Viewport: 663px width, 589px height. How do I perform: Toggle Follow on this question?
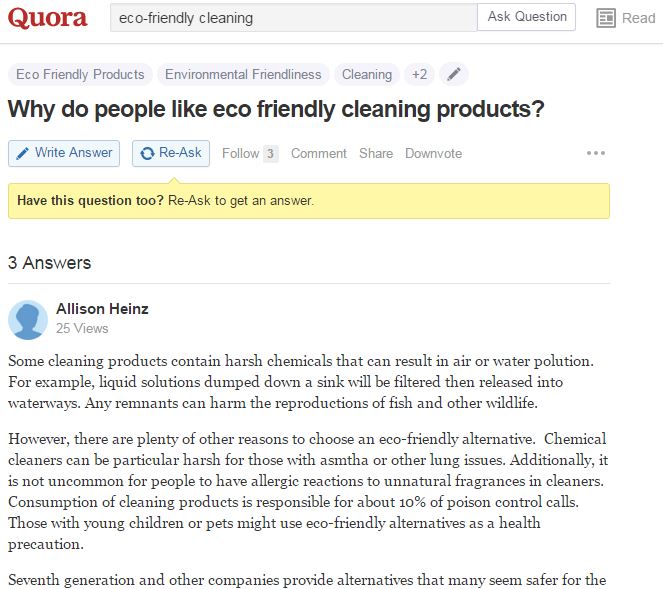tap(241, 153)
